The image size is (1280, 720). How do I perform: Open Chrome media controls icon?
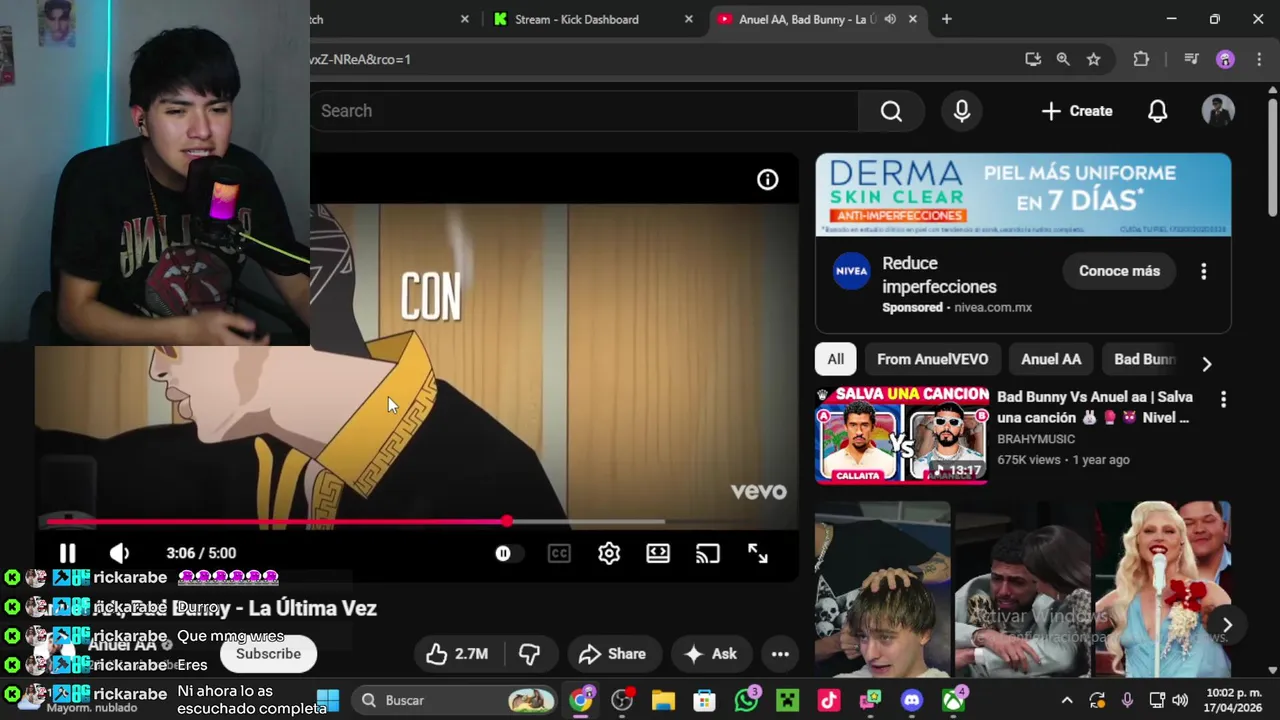(1191, 59)
